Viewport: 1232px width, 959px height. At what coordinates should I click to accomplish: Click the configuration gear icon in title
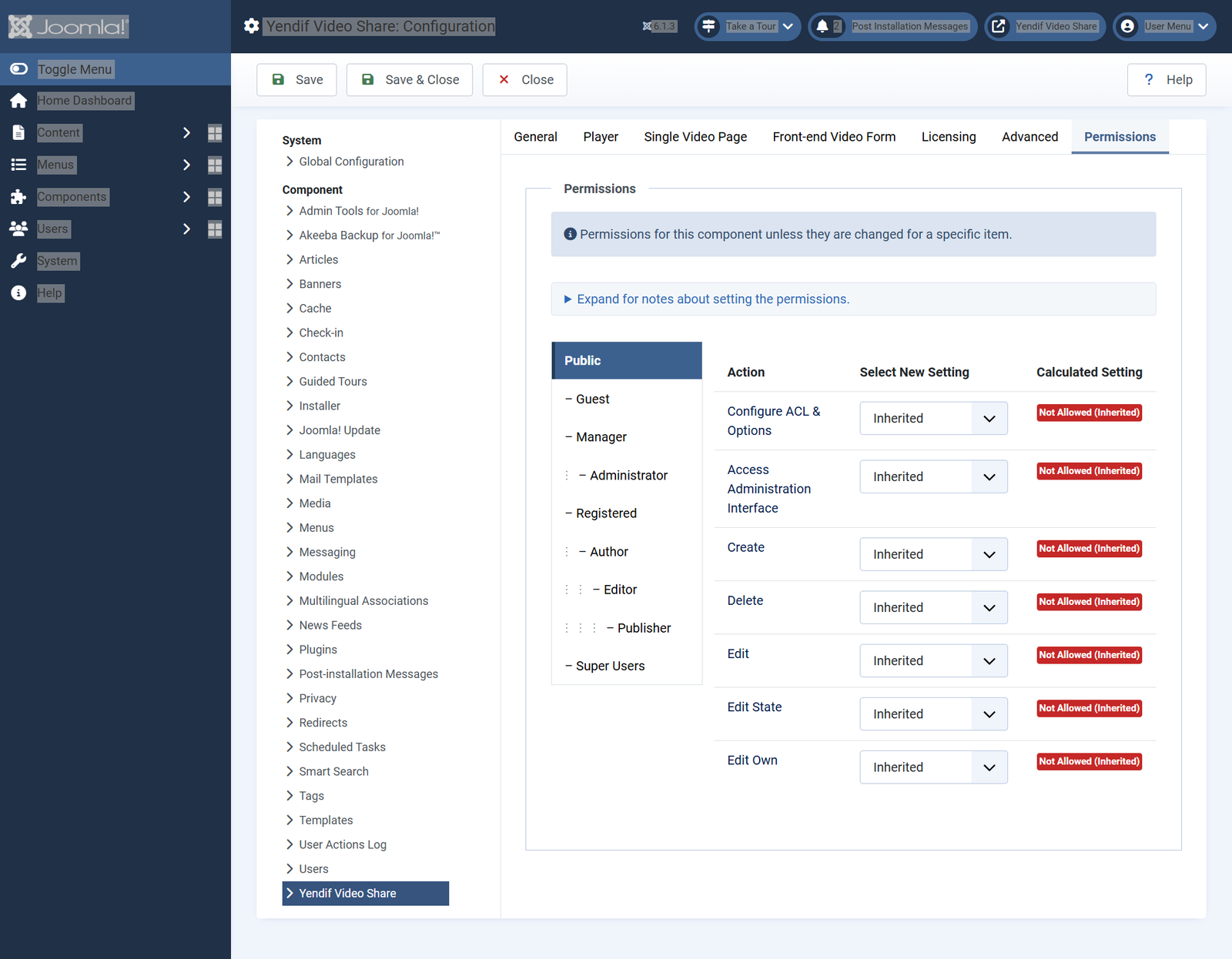251,26
